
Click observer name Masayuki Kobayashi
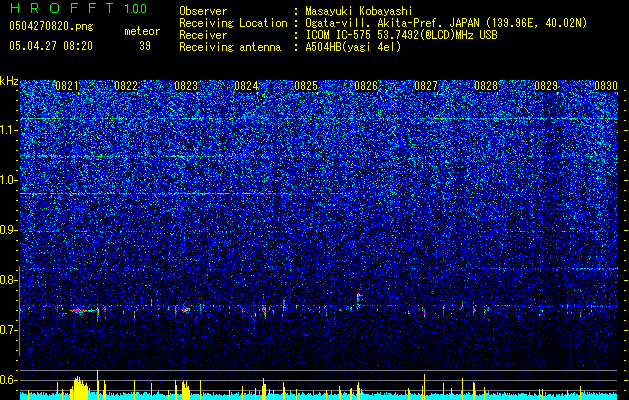click(x=359, y=11)
